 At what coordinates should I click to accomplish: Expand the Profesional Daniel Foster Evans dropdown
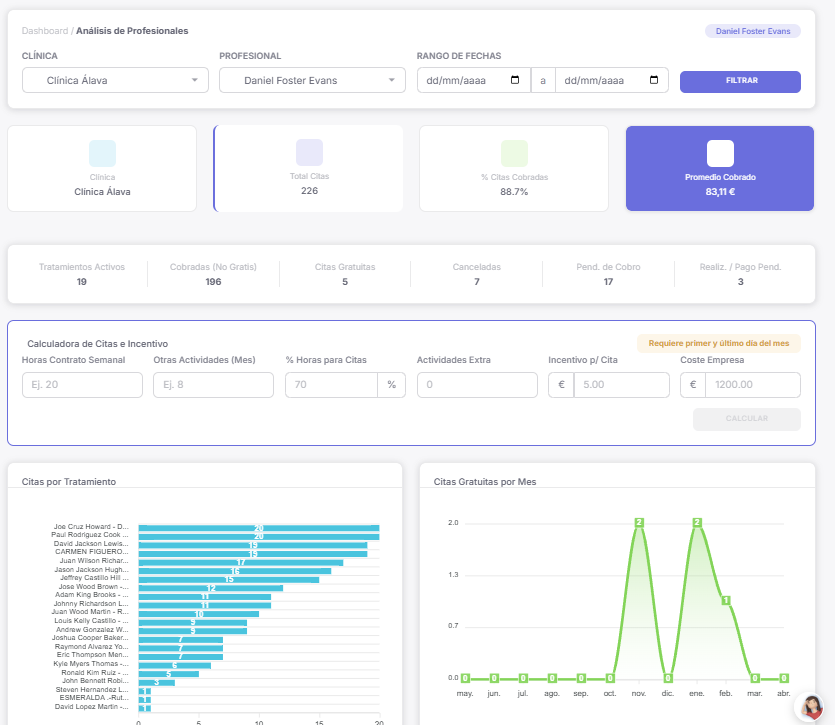[x=311, y=81]
